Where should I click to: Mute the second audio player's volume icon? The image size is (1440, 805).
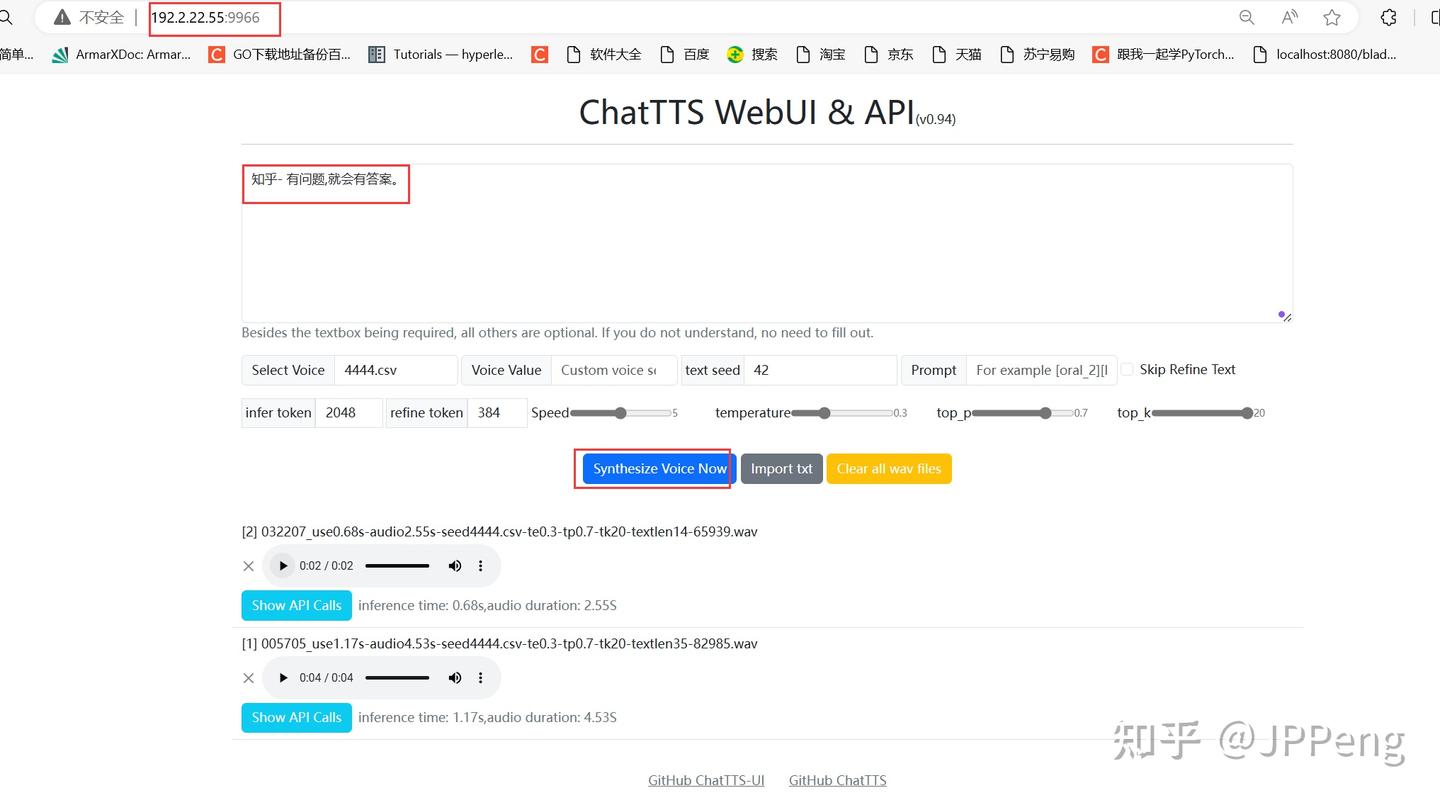pos(455,677)
